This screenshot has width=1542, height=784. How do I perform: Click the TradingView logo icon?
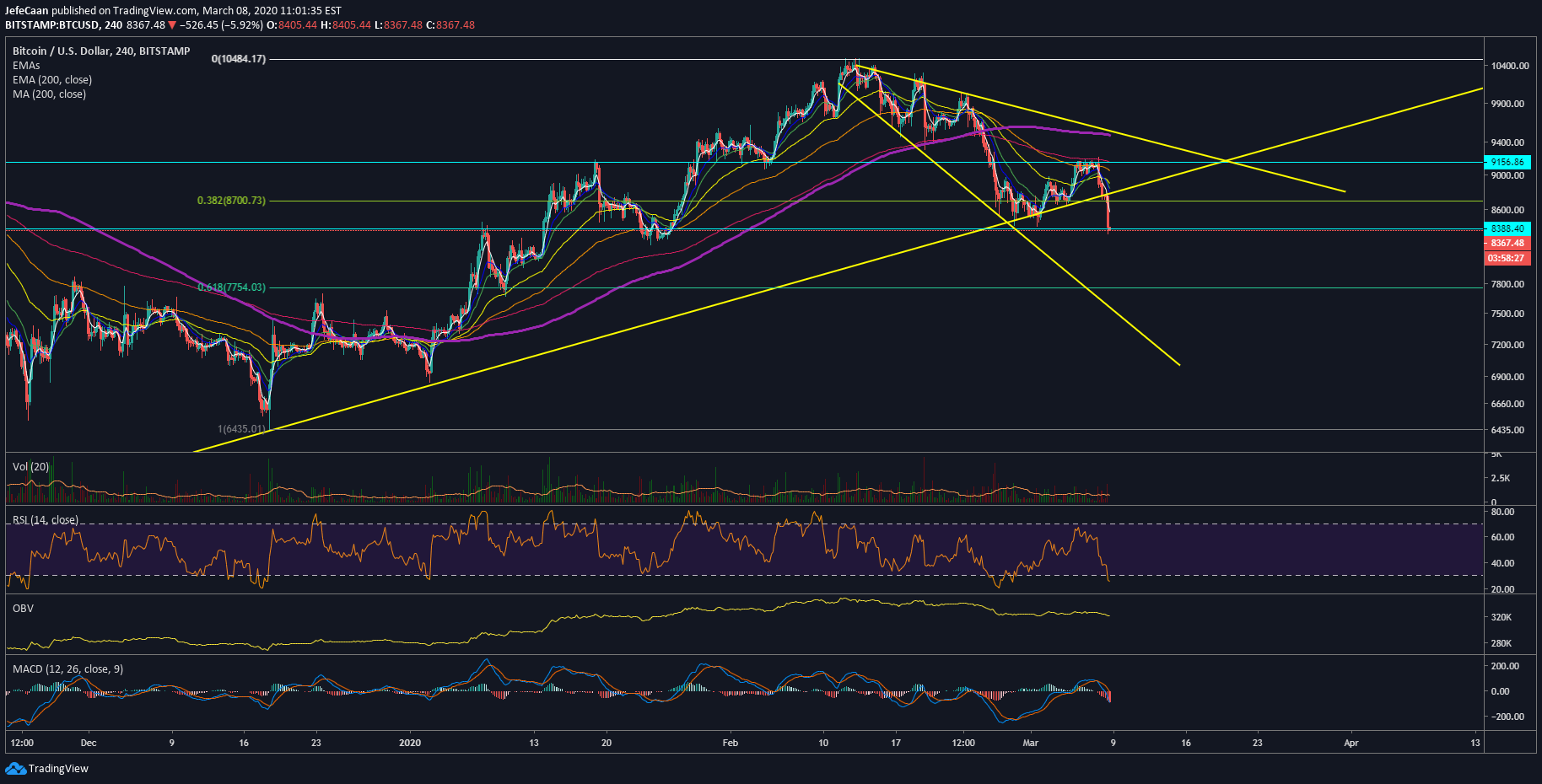pos(15,768)
